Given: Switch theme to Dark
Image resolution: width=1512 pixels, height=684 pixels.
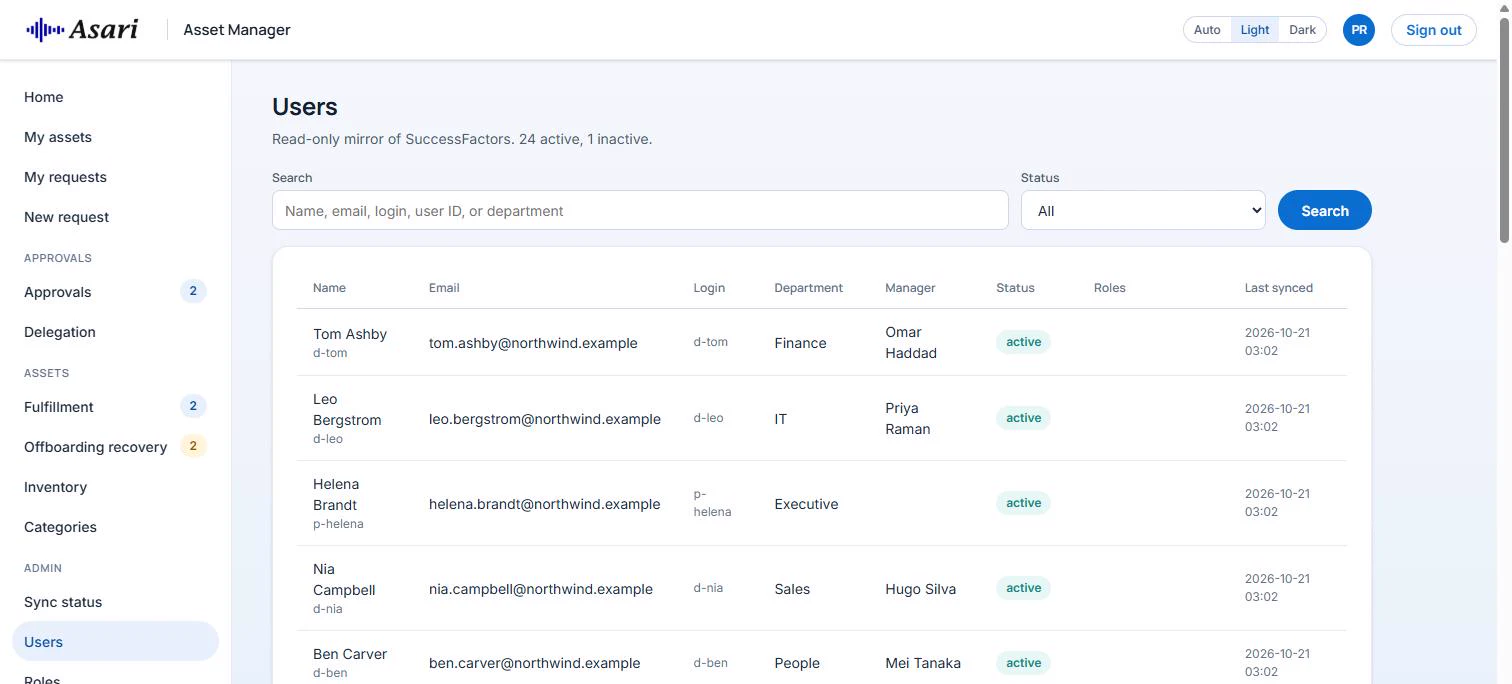Looking at the screenshot, I should pos(1302,30).
